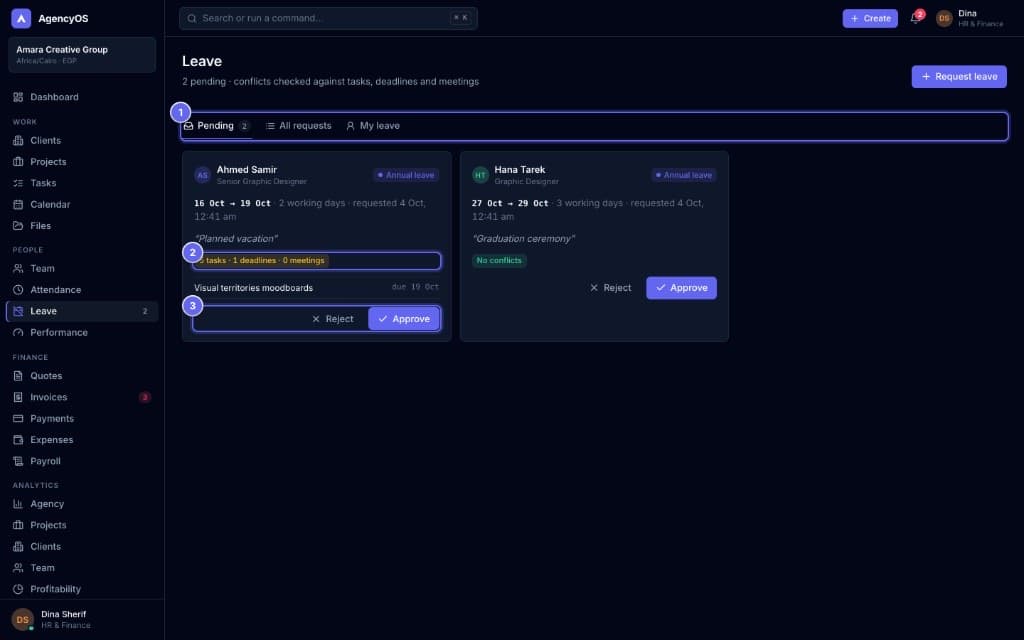This screenshot has width=1024, height=640.
Task: Reject Ahmed Samir's leave request
Action: [332, 319]
